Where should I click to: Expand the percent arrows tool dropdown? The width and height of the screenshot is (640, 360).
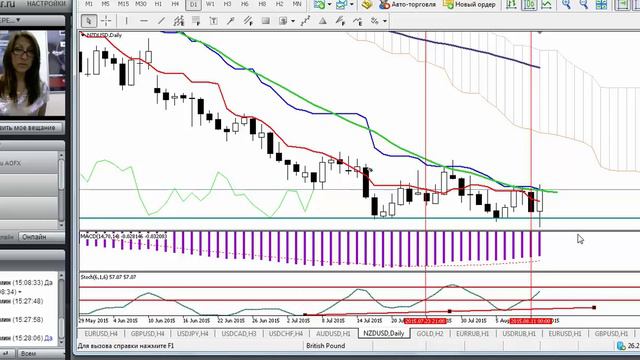pos(385,21)
